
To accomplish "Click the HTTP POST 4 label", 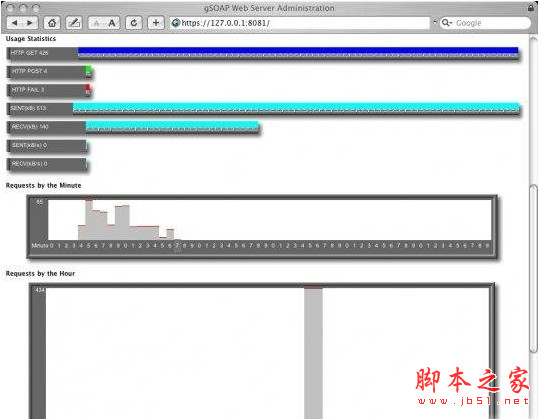I will click(29, 71).
